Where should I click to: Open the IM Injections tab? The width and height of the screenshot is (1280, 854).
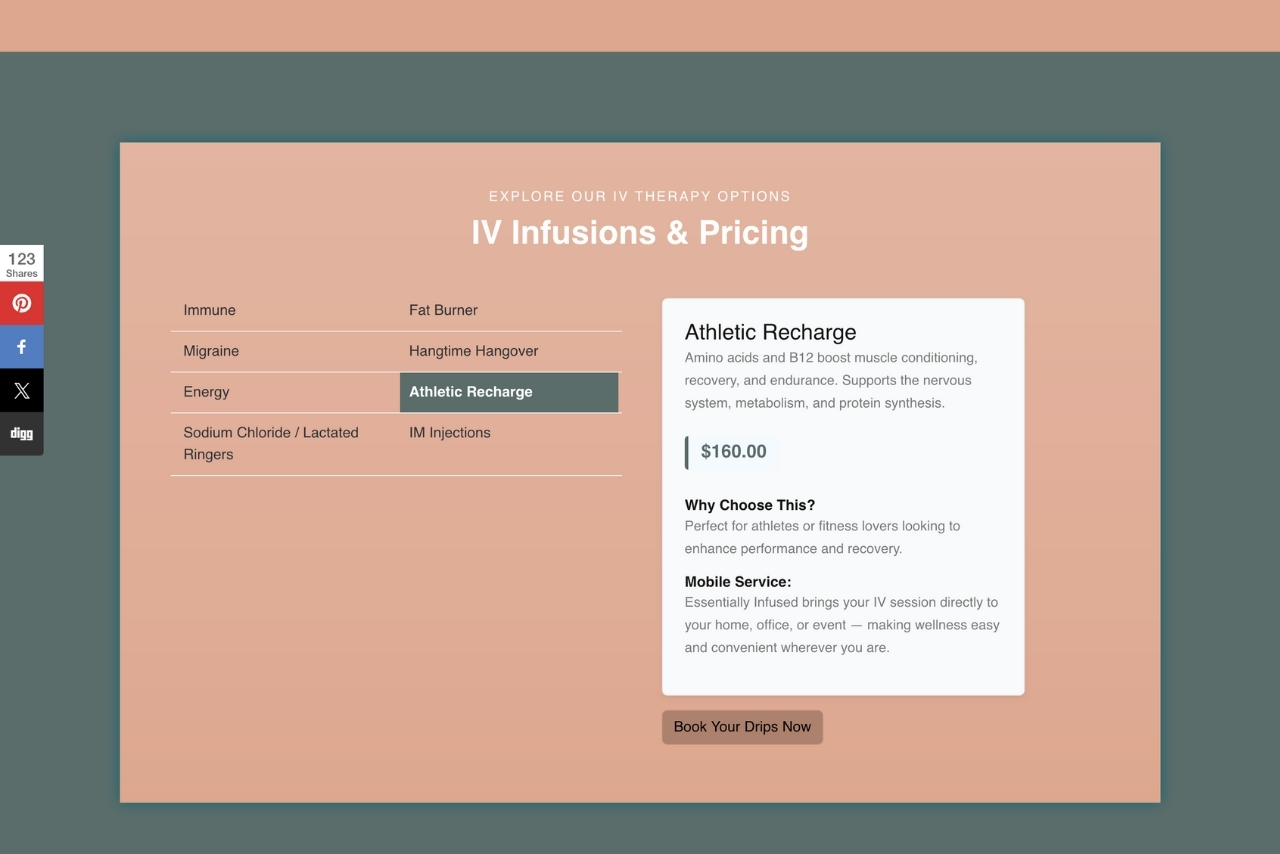click(449, 433)
